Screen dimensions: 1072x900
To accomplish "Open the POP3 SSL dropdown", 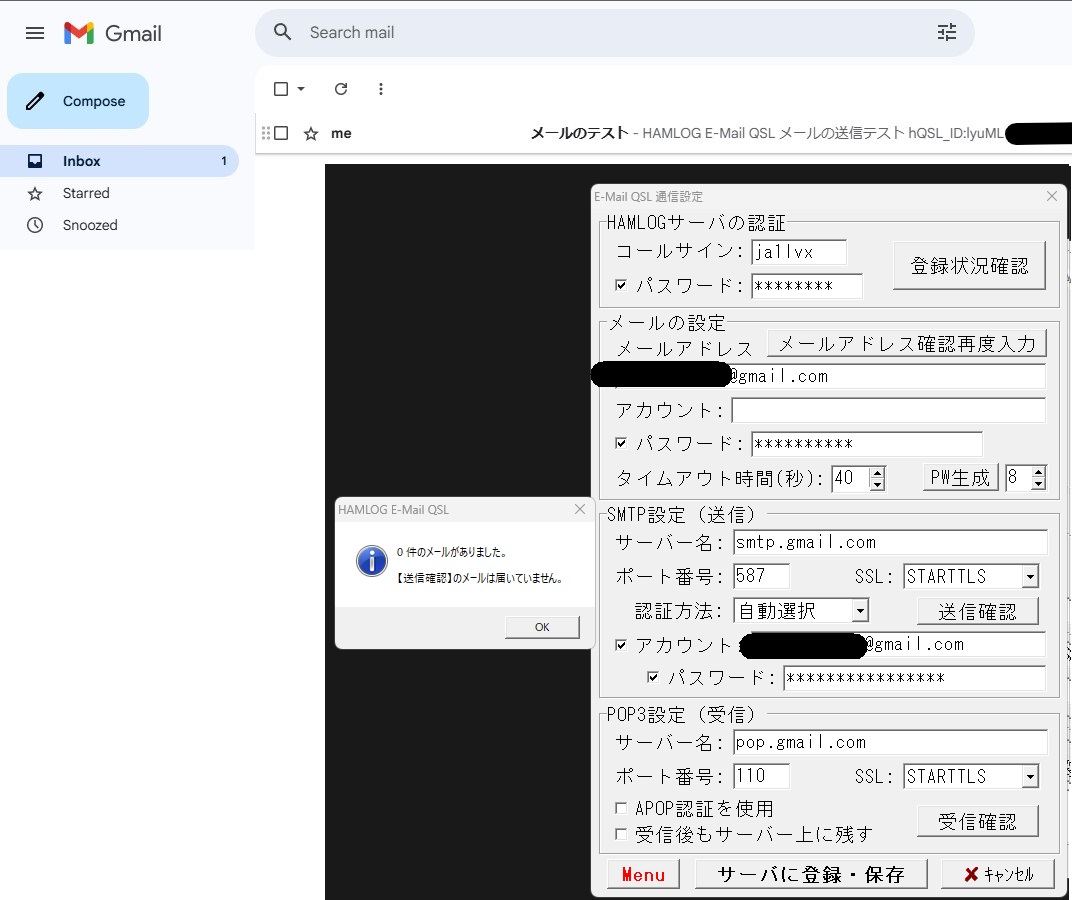I will 1030,777.
